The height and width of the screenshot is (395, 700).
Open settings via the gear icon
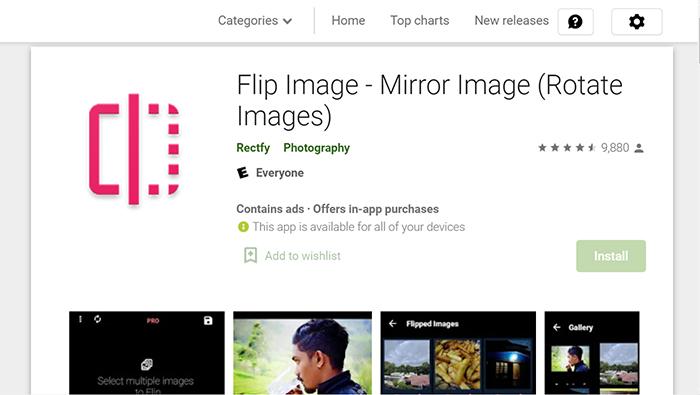[x=637, y=21]
